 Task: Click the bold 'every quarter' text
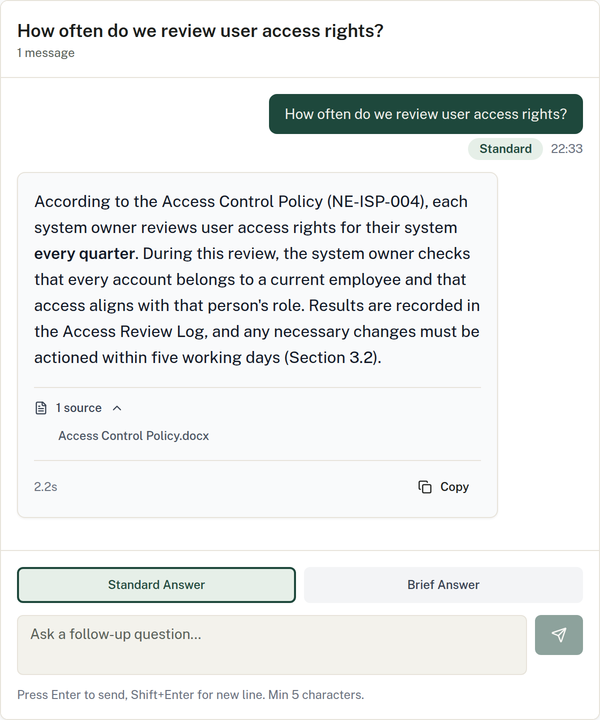tap(85, 253)
